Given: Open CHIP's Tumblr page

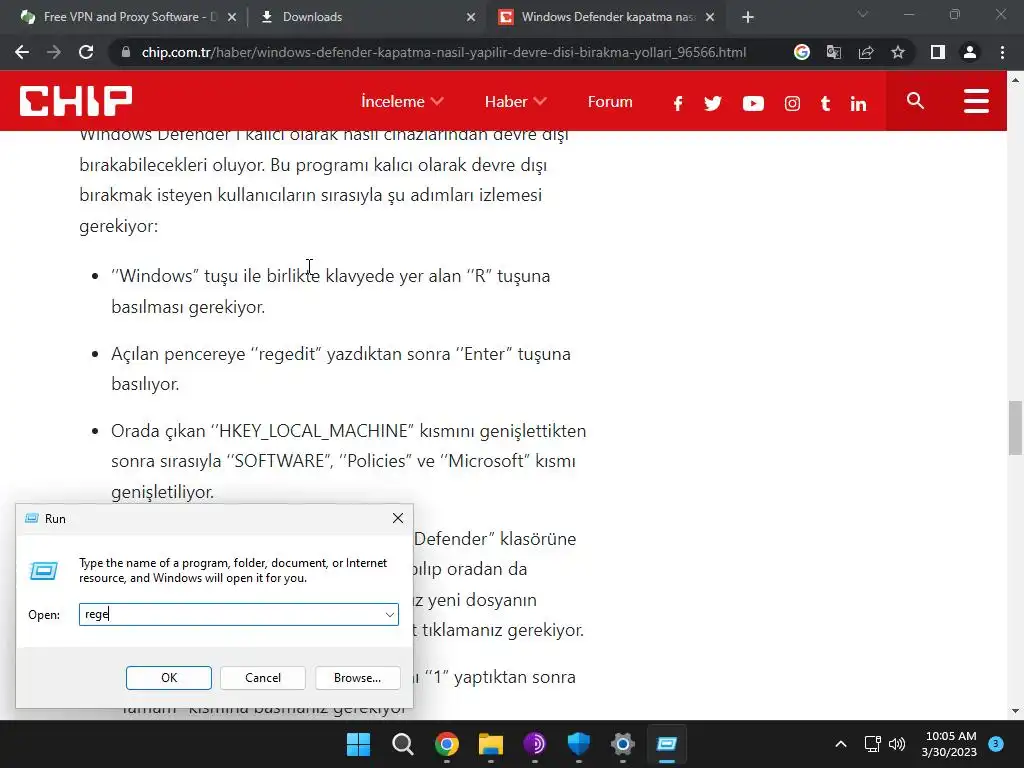Looking at the screenshot, I should [825, 103].
